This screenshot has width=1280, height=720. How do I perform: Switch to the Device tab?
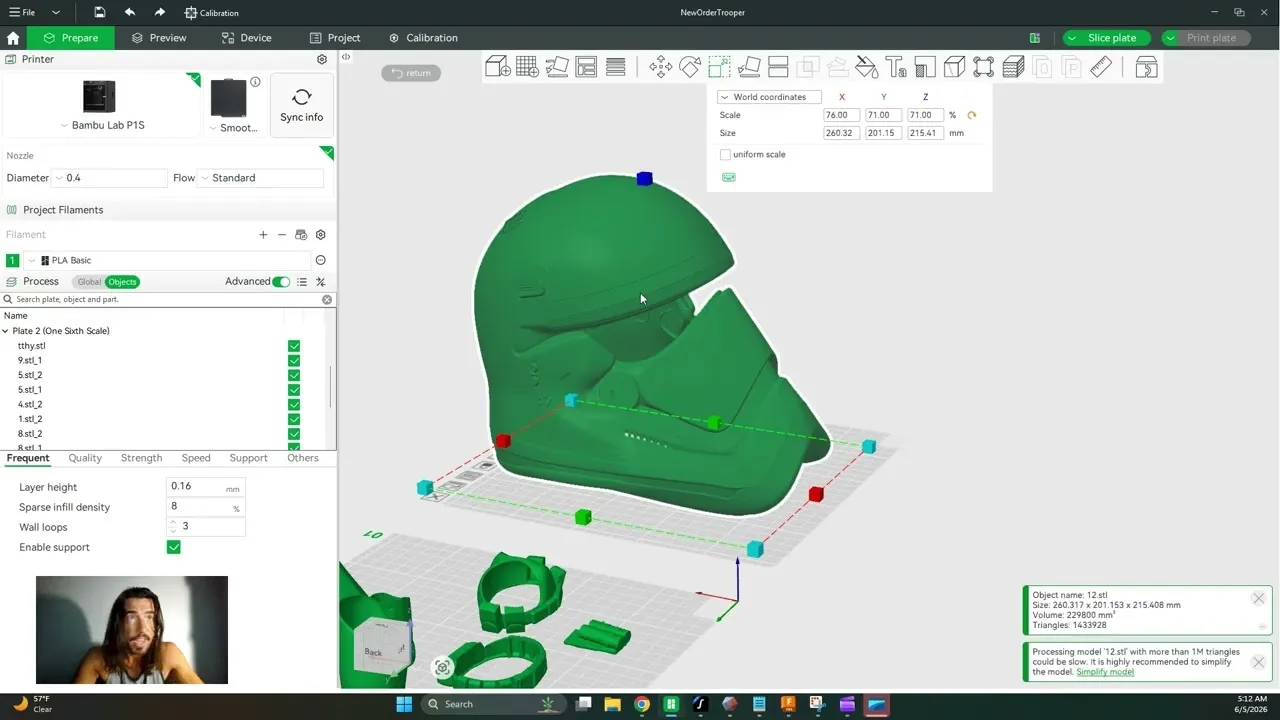click(x=246, y=38)
